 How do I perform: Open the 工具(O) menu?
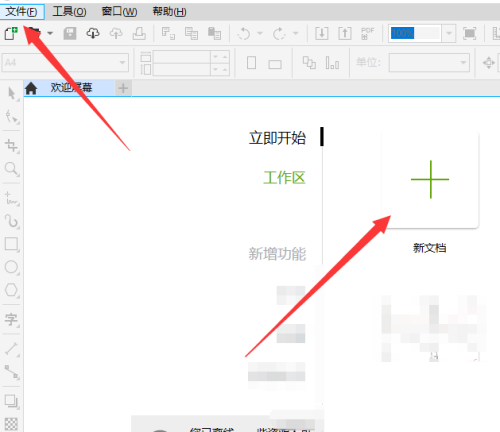[69, 12]
